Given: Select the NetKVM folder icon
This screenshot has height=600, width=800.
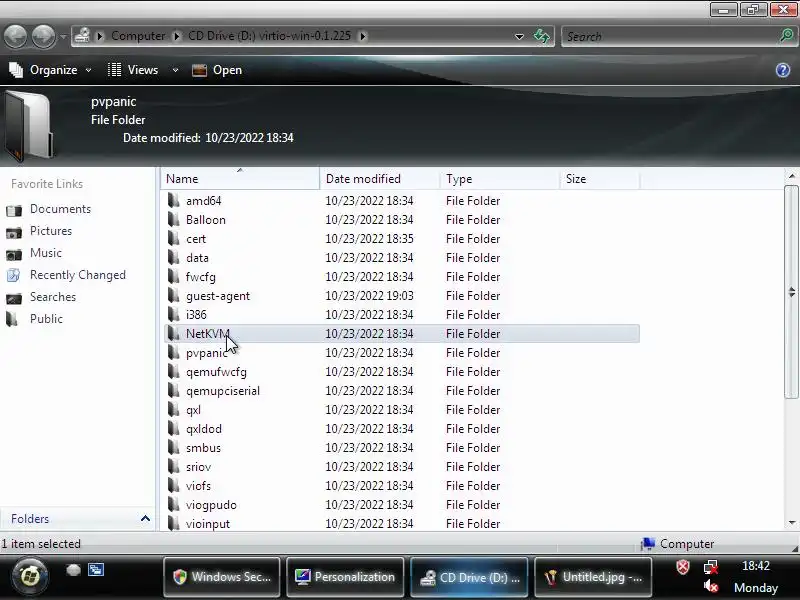Looking at the screenshot, I should pos(174,334).
